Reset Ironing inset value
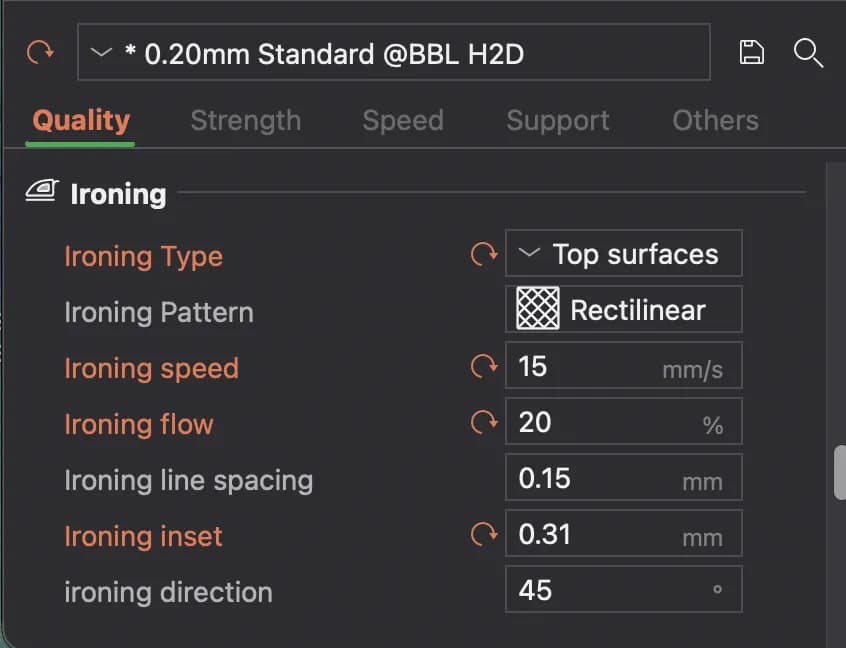The image size is (846, 648). [x=483, y=534]
